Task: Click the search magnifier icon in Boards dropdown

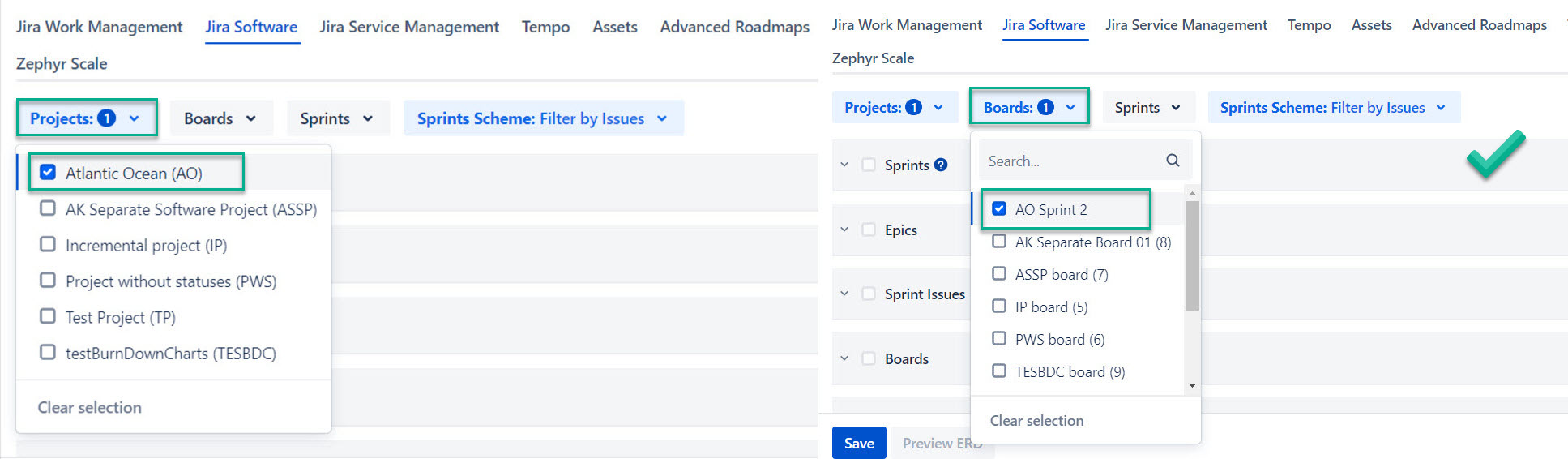Action: (x=1173, y=161)
